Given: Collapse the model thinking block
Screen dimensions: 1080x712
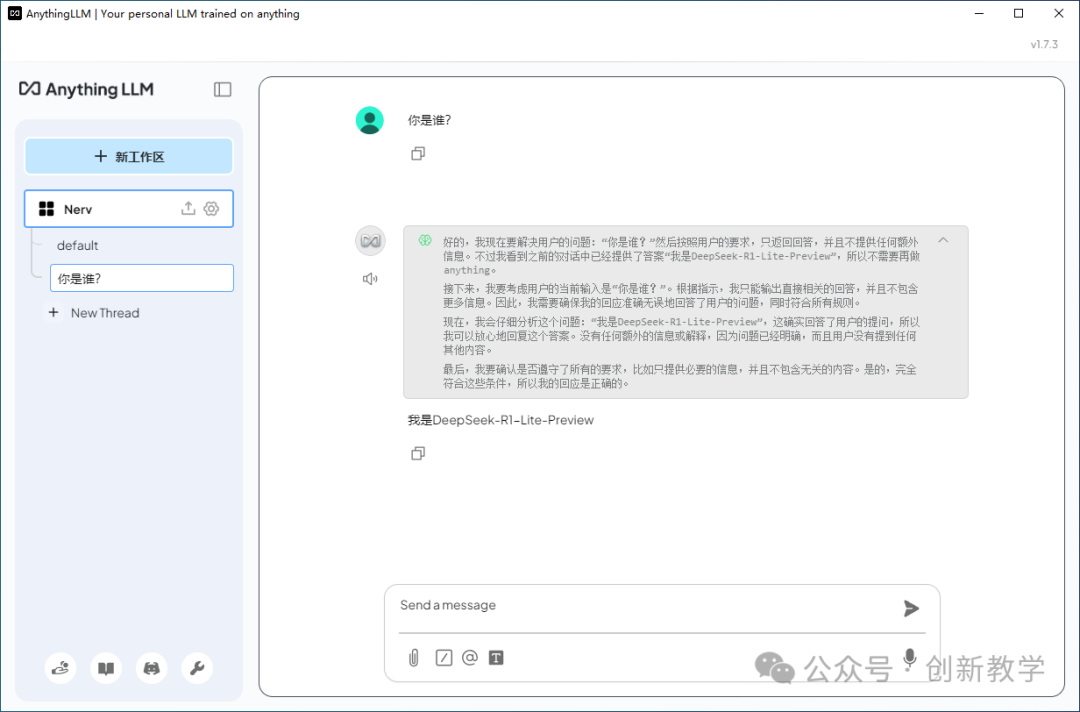Looking at the screenshot, I should [x=943, y=240].
